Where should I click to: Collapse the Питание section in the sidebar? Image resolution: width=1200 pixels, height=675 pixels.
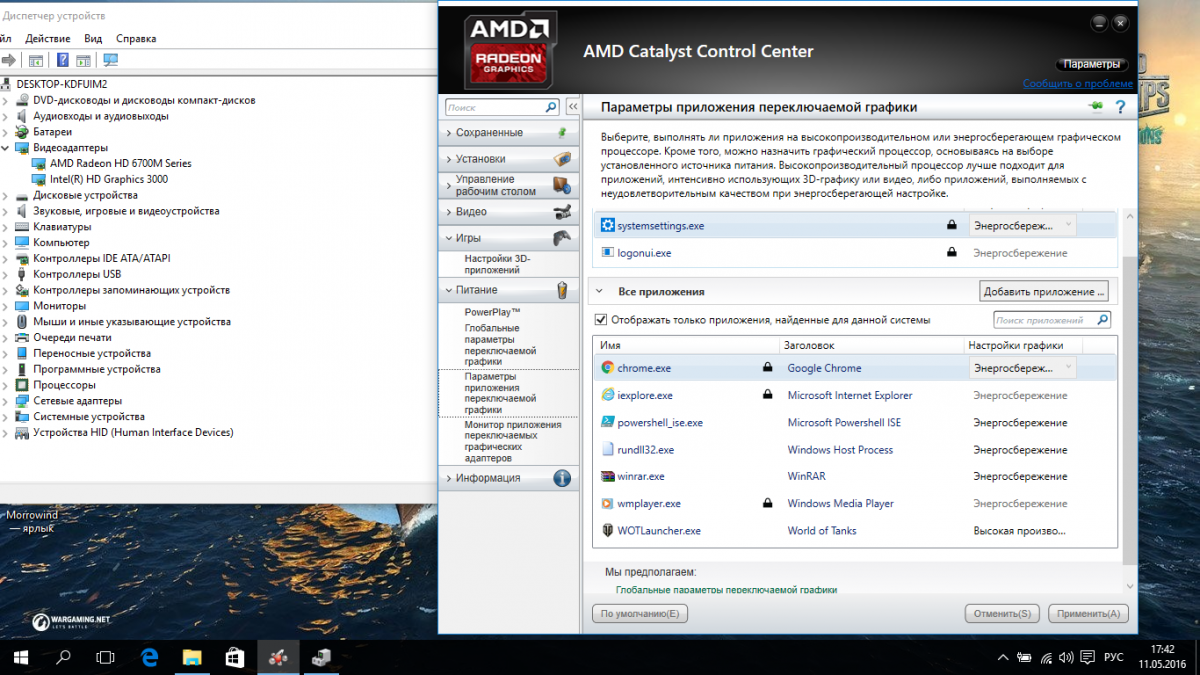pyautogui.click(x=510, y=290)
